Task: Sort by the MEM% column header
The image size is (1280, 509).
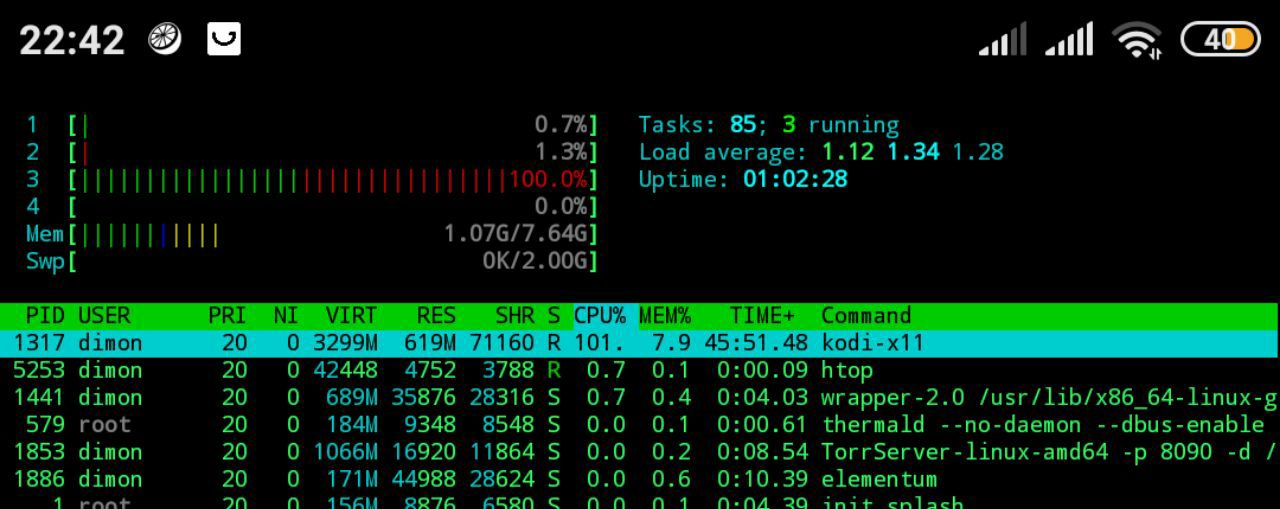Action: 665,316
